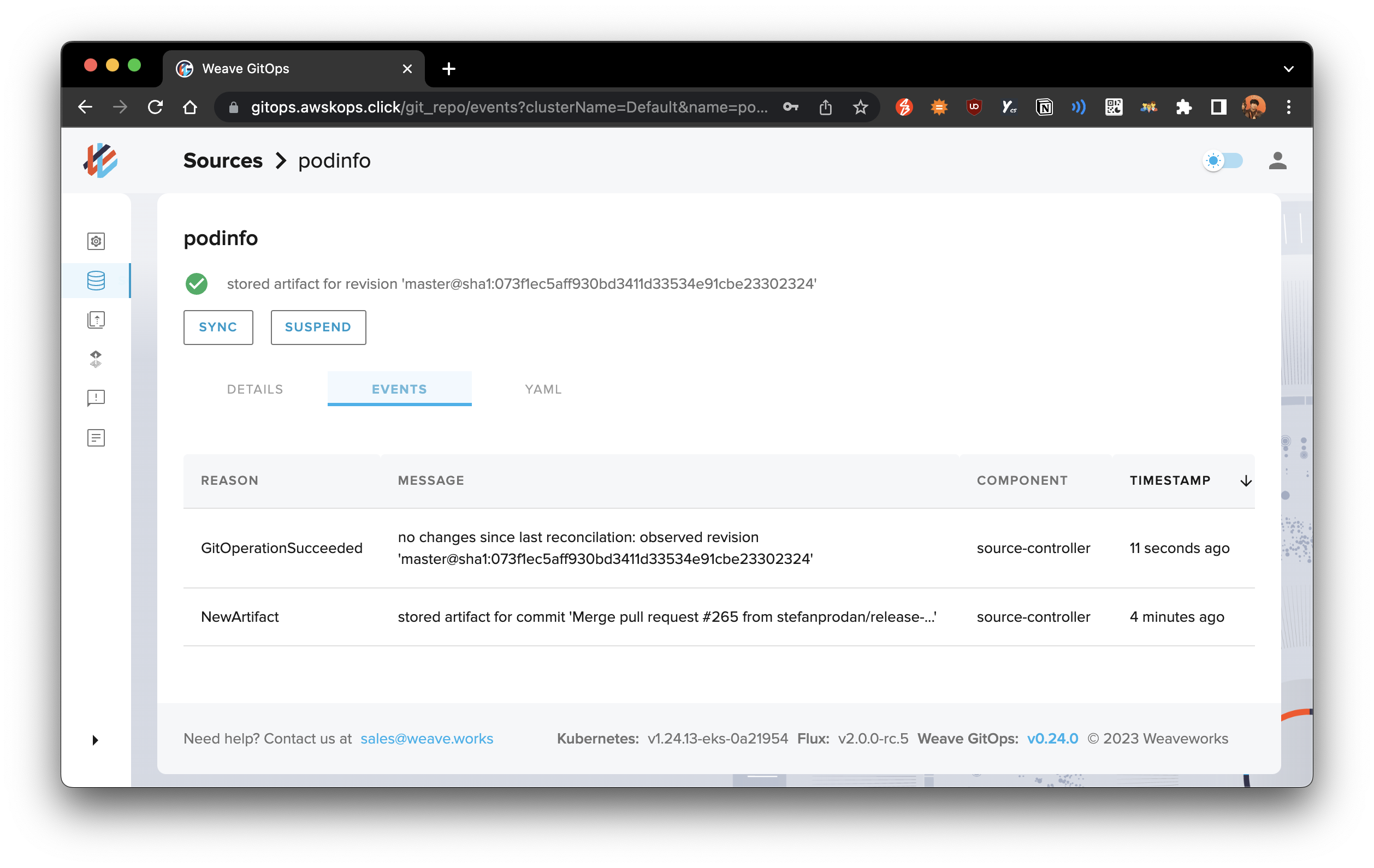Open the Notion extension icon

(x=1044, y=107)
